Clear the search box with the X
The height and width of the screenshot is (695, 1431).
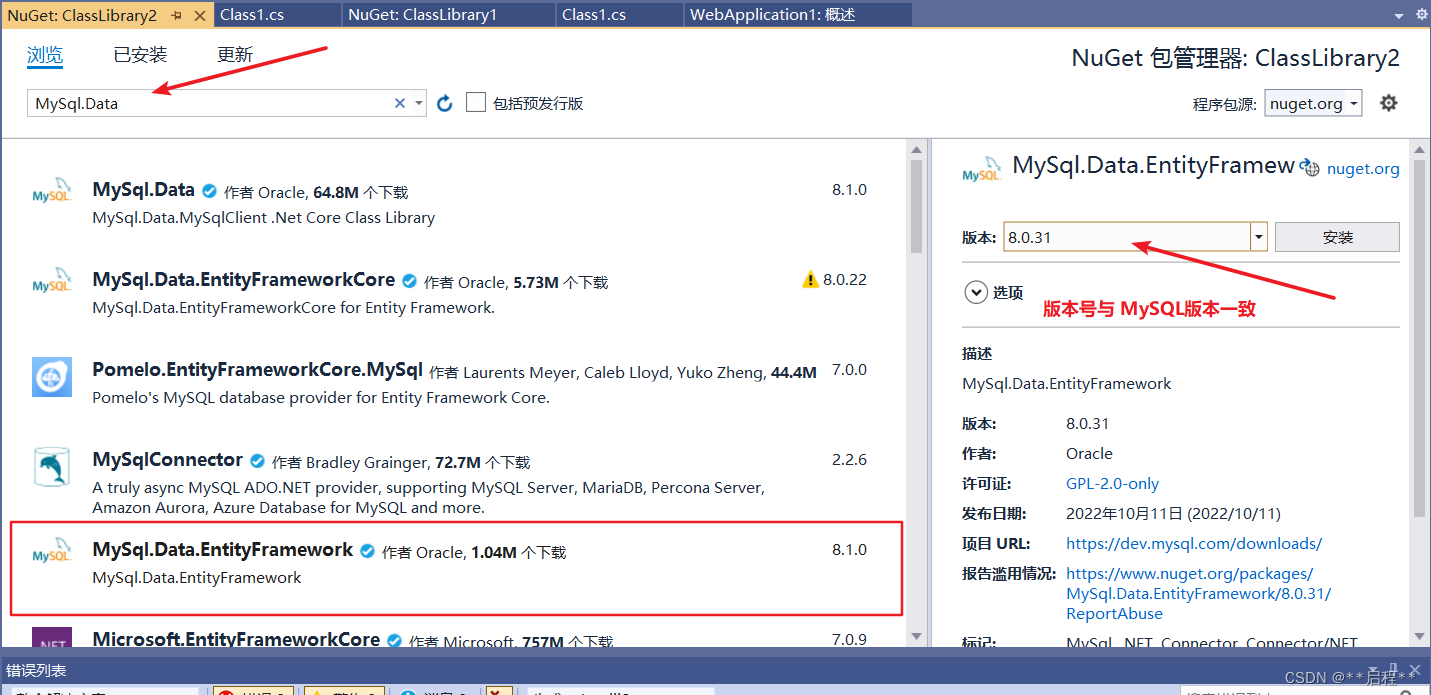(x=399, y=102)
